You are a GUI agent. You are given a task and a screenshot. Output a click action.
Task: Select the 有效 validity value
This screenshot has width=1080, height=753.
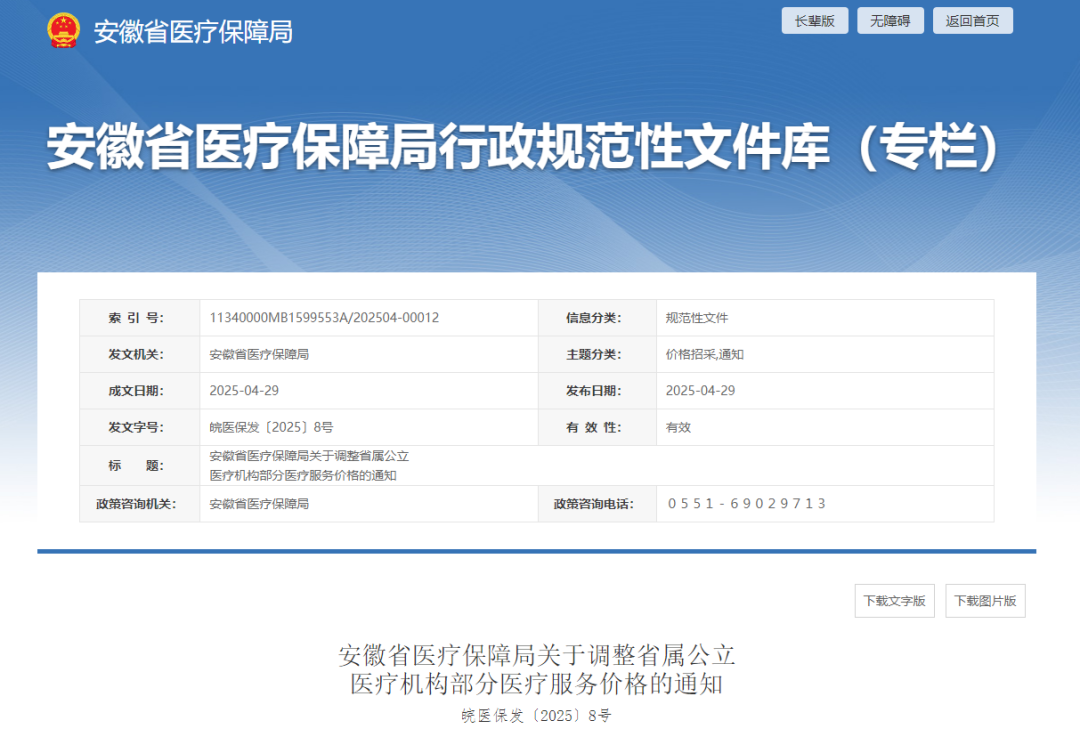coord(678,427)
